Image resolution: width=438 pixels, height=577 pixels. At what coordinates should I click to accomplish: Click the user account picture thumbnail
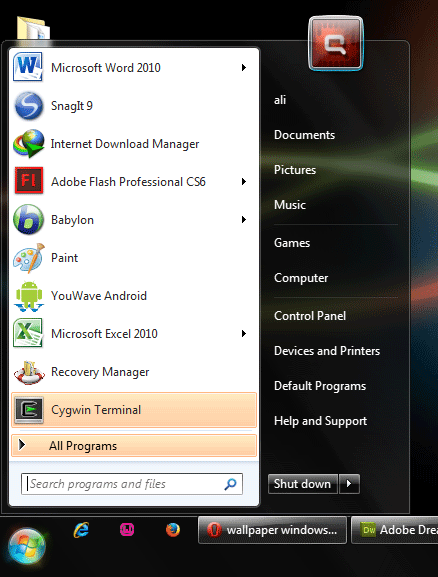336,43
